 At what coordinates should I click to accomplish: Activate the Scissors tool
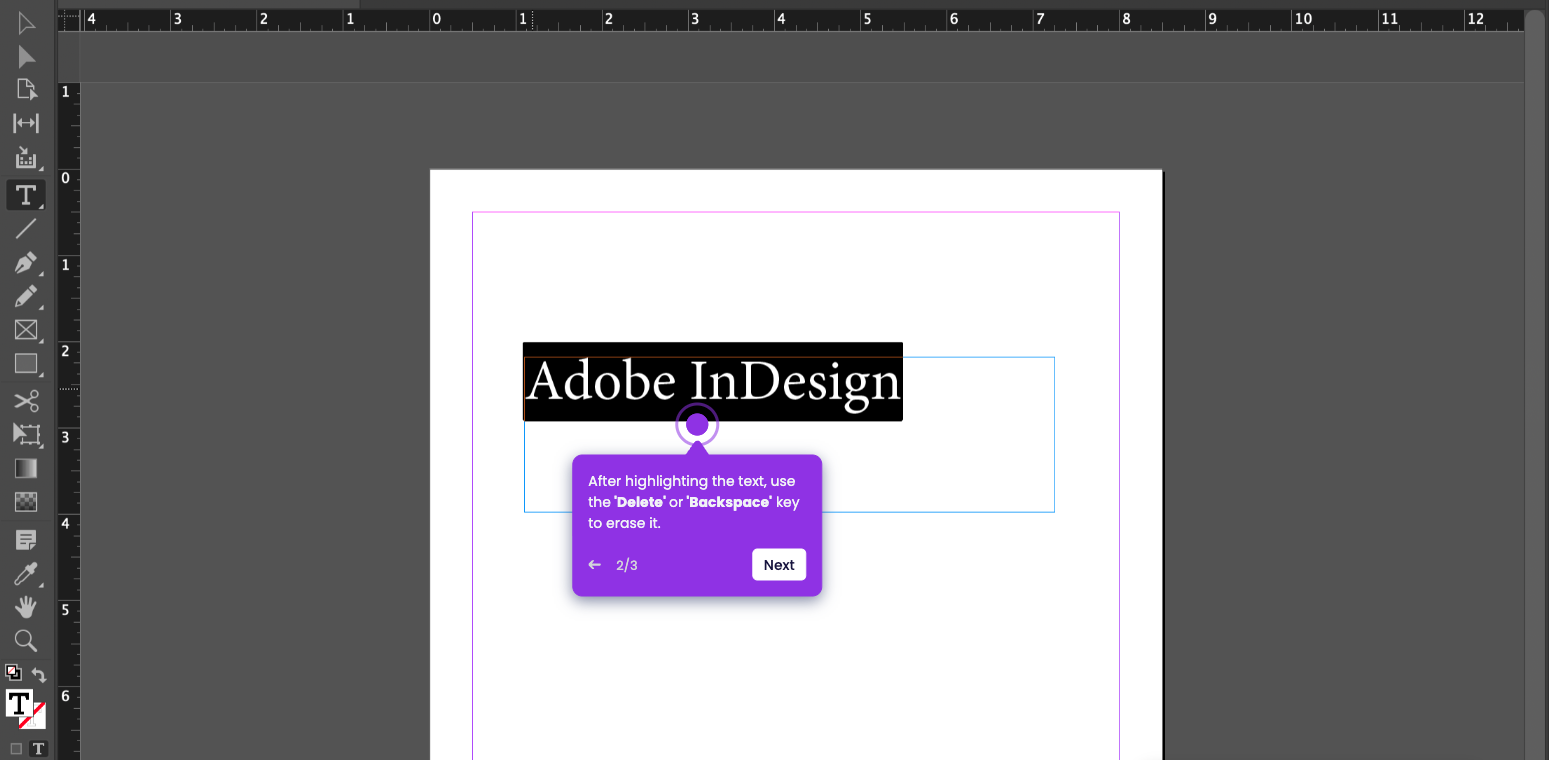tap(26, 401)
